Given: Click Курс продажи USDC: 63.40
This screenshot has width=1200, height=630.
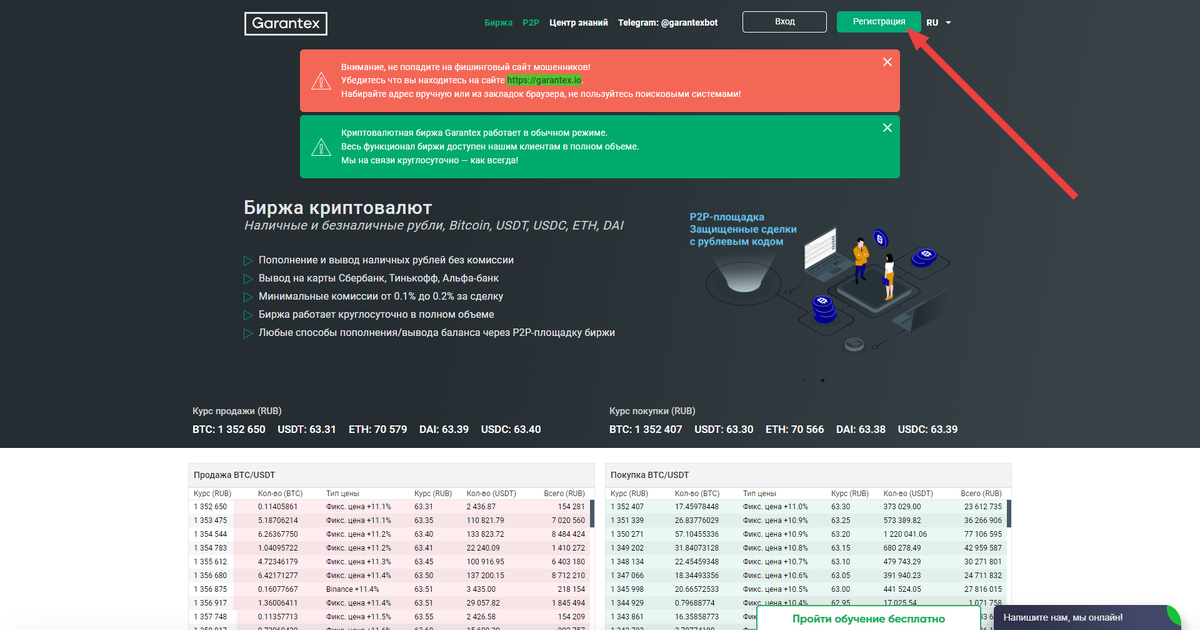Looking at the screenshot, I should pos(511,429).
